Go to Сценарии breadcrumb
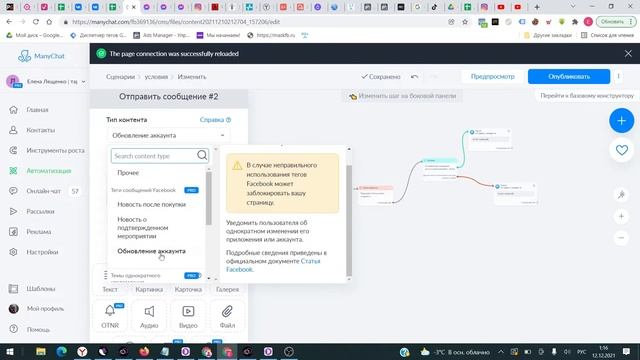 coord(120,77)
